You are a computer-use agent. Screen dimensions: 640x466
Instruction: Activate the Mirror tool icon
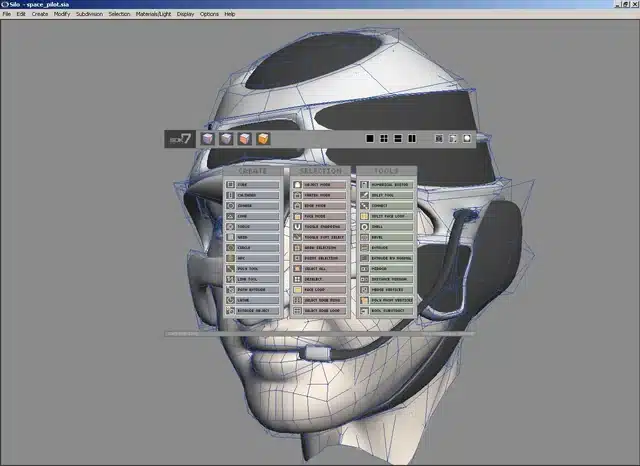pyautogui.click(x=364, y=269)
